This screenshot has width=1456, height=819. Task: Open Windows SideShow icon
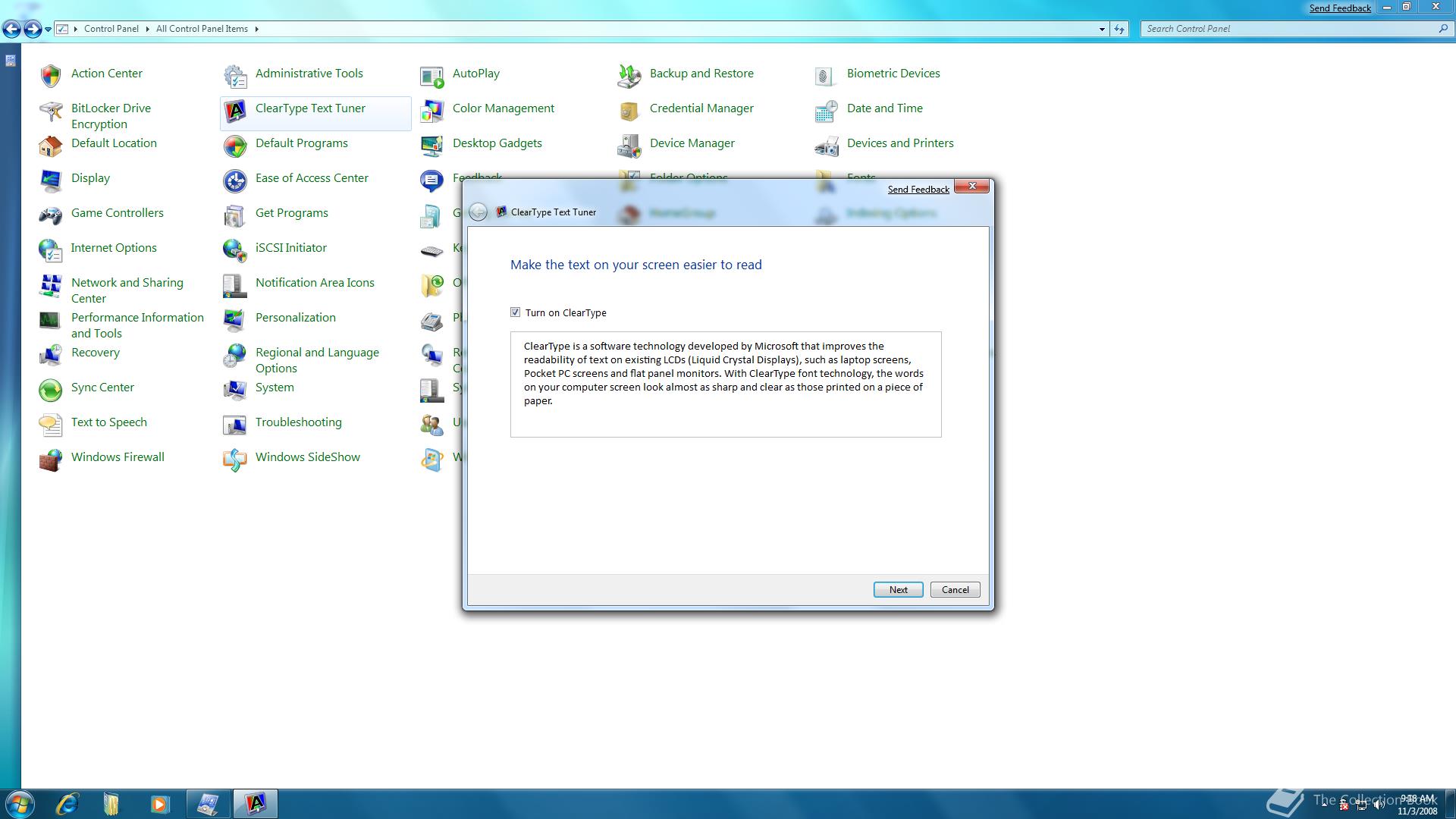234,459
